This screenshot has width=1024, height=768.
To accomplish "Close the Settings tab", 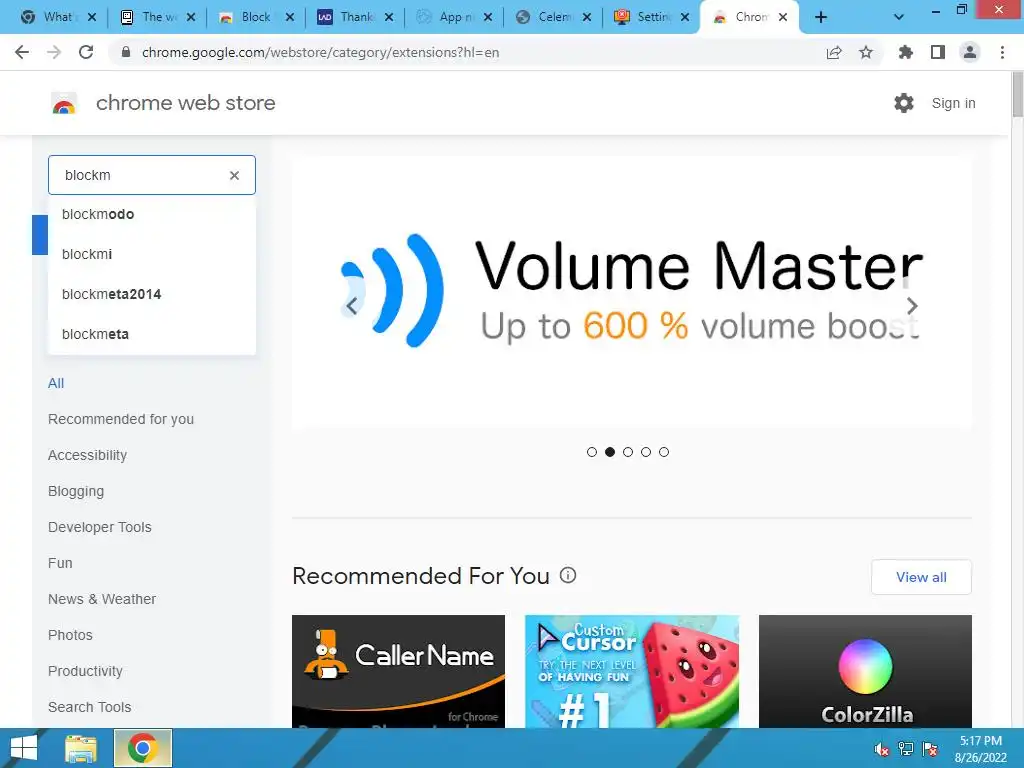I will 685,18.
